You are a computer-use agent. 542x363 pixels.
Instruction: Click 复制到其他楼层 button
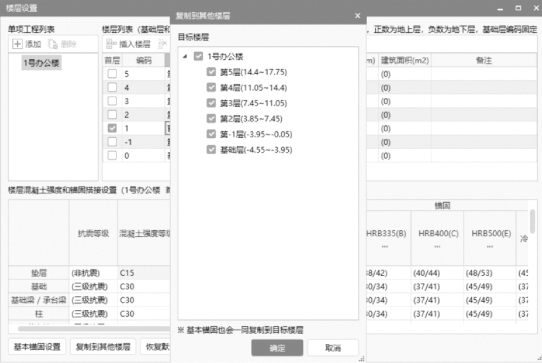pos(103,347)
